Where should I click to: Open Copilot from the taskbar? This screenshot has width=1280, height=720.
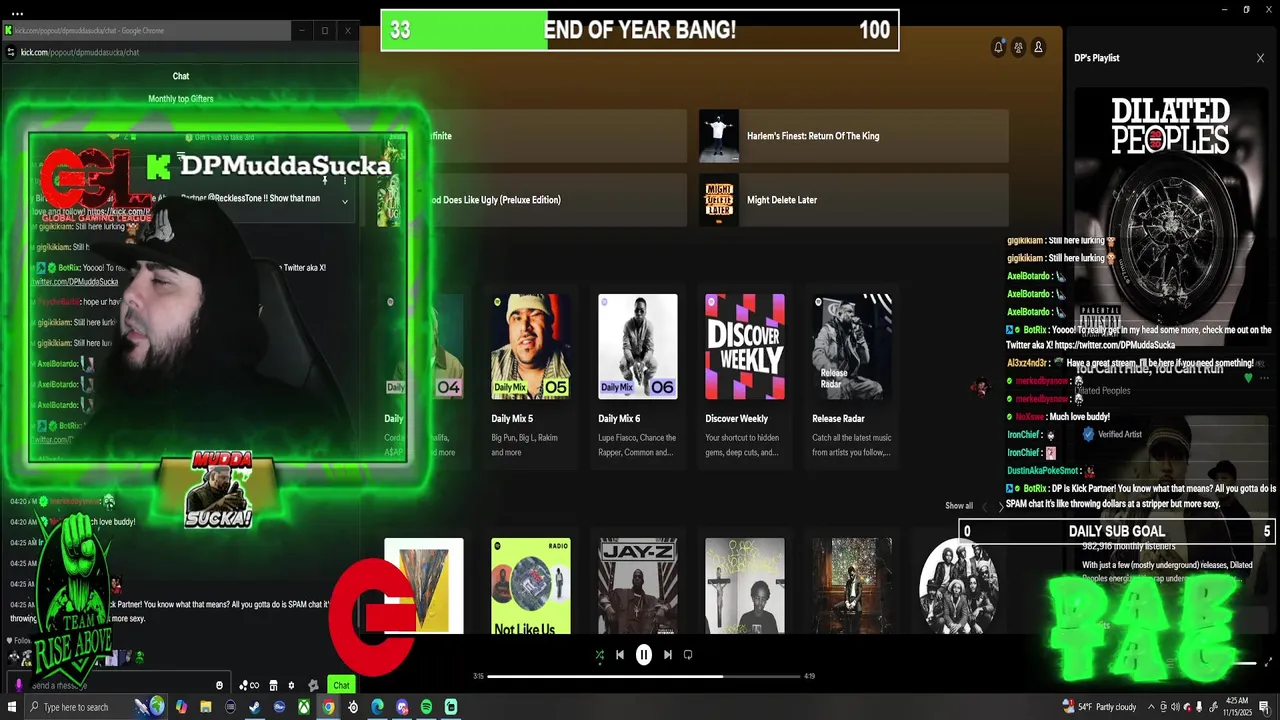(181, 707)
